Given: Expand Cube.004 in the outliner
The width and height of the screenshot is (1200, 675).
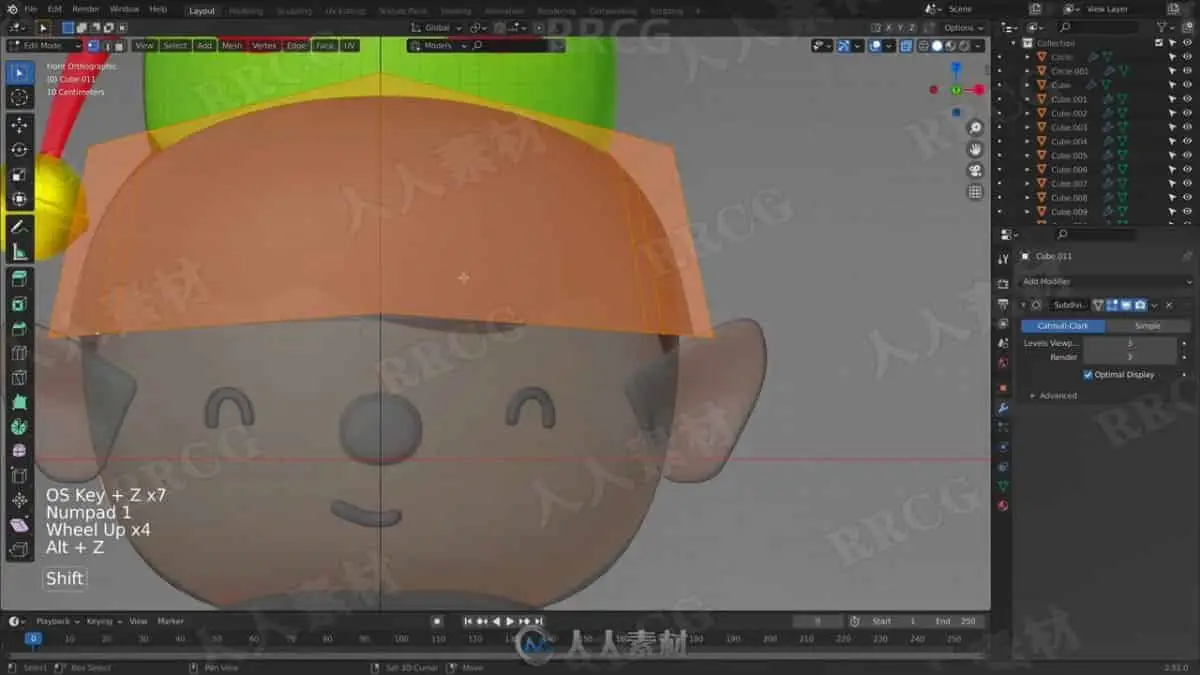Looking at the screenshot, I should 1027,142.
